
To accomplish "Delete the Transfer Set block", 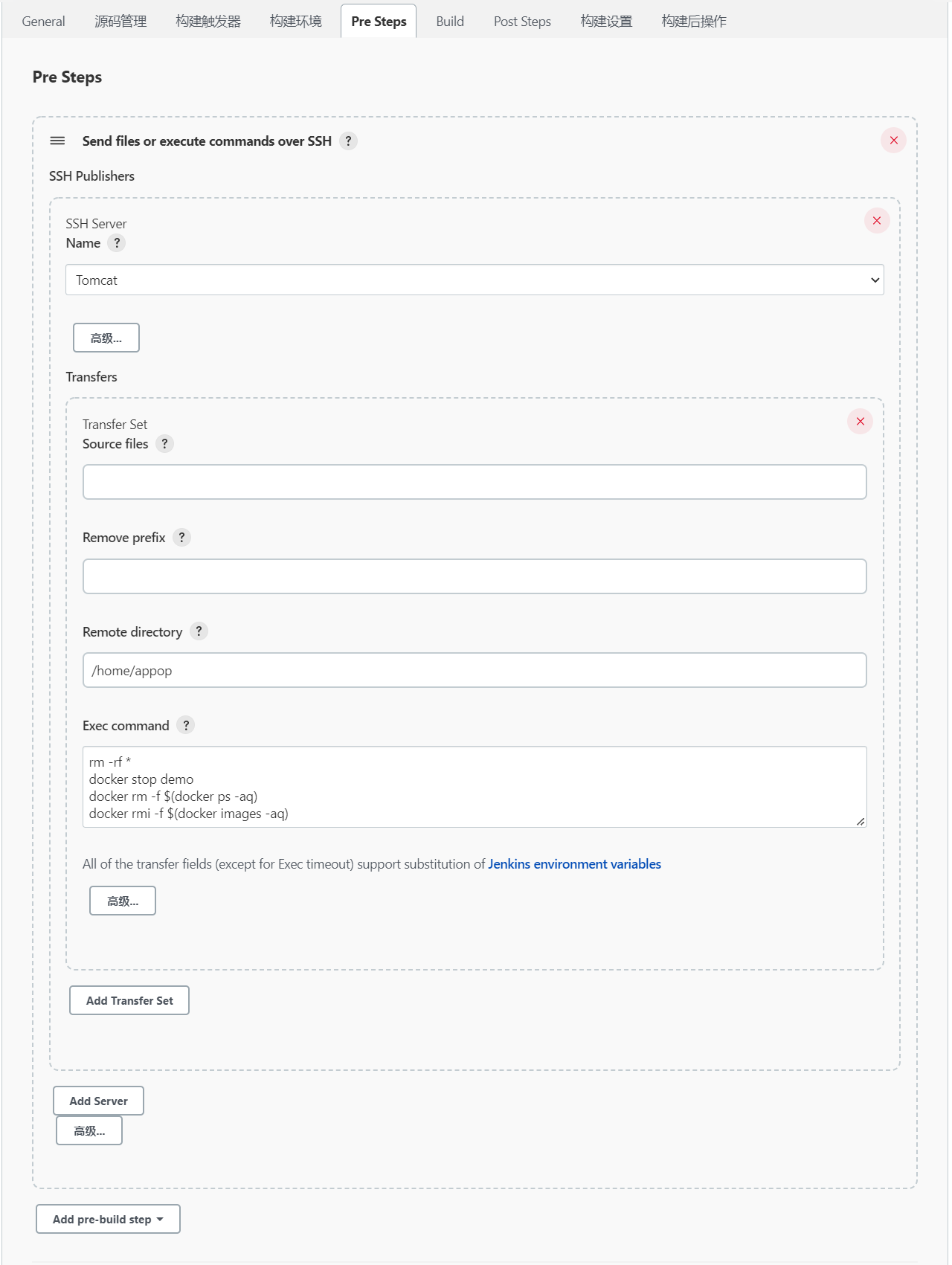I will 860,422.
